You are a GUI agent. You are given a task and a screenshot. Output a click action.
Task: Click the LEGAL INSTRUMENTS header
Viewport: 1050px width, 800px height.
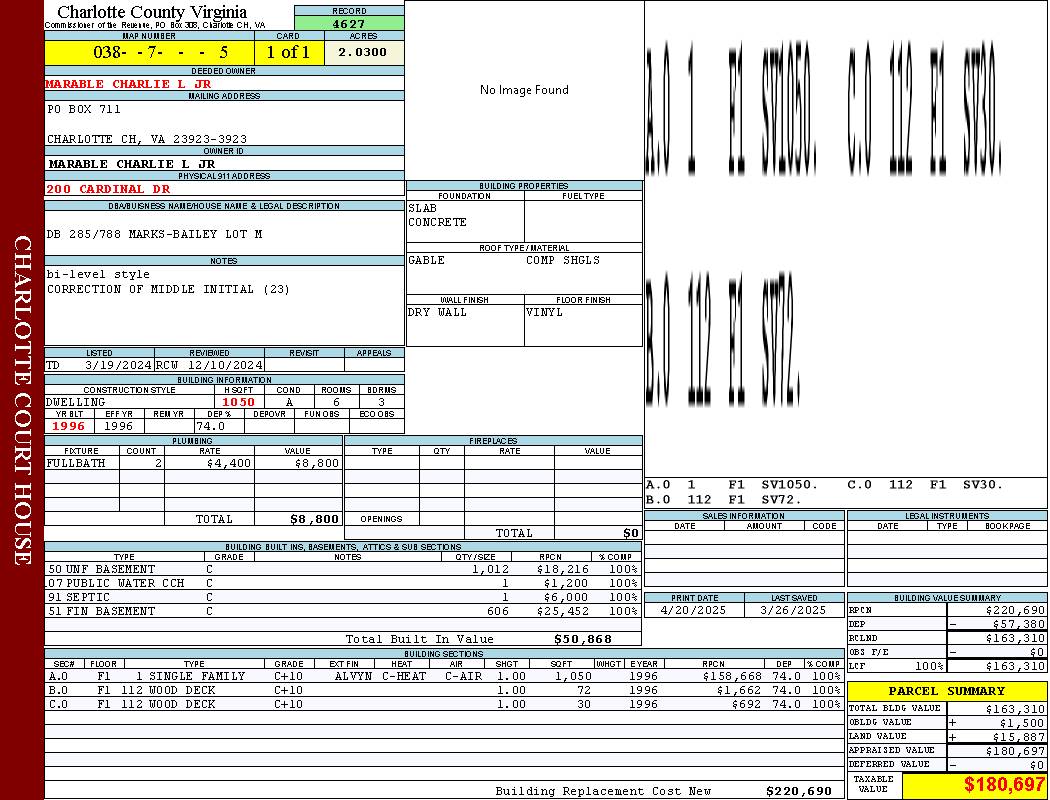point(947,516)
